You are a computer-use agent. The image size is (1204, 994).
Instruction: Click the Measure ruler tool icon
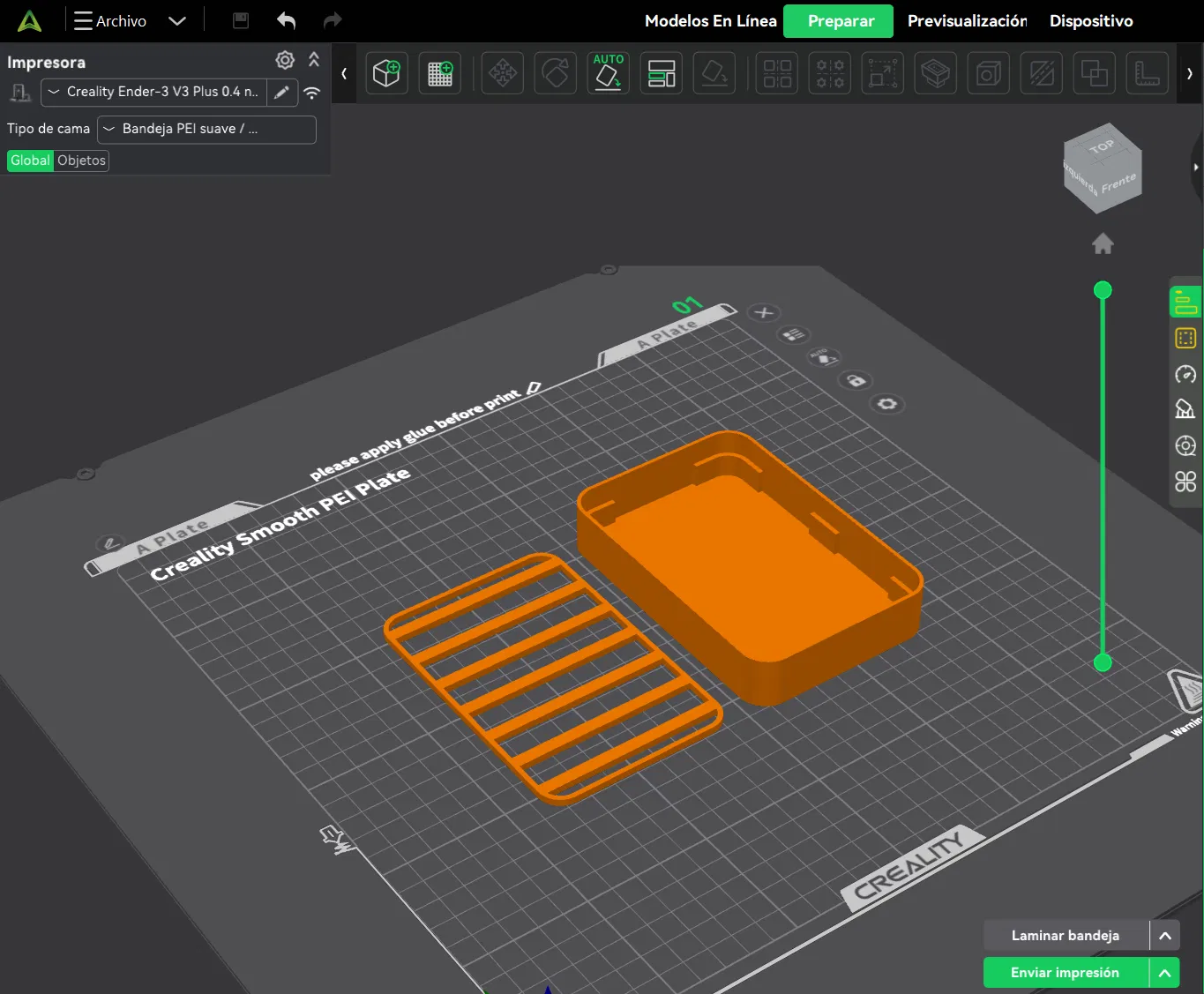pos(1147,73)
